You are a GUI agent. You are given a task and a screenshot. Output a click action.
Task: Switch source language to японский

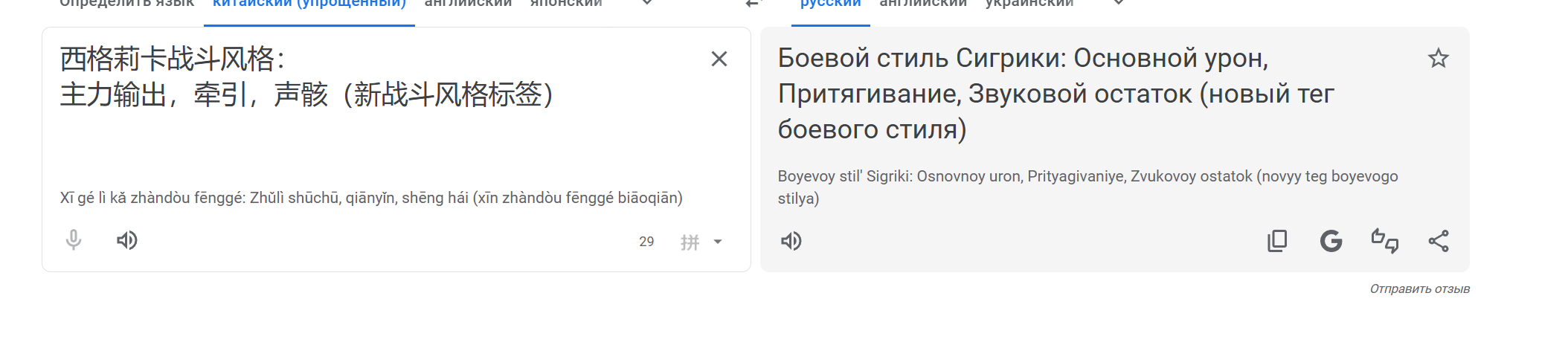(x=566, y=4)
